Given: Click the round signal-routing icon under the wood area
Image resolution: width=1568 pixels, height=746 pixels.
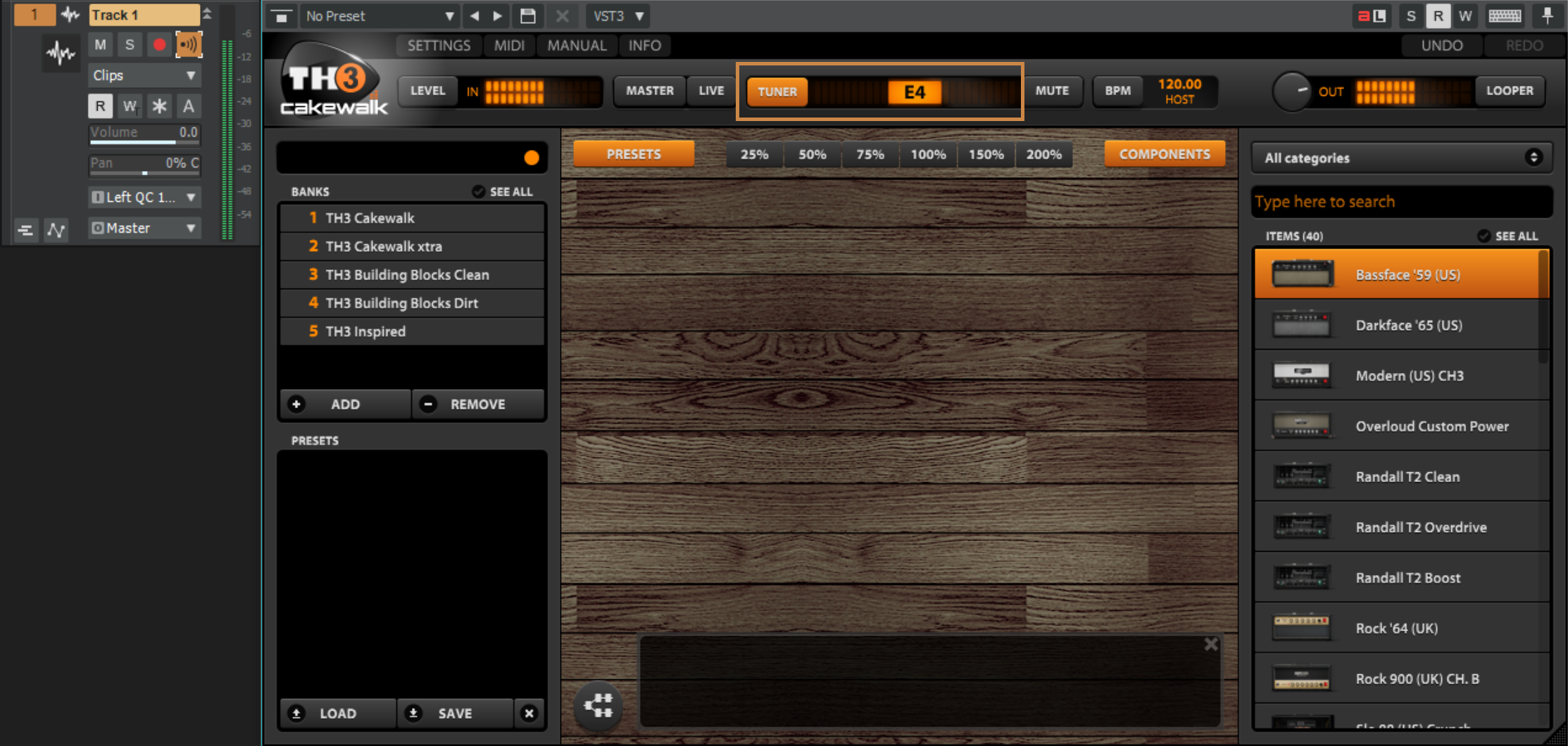Looking at the screenshot, I should (x=598, y=705).
